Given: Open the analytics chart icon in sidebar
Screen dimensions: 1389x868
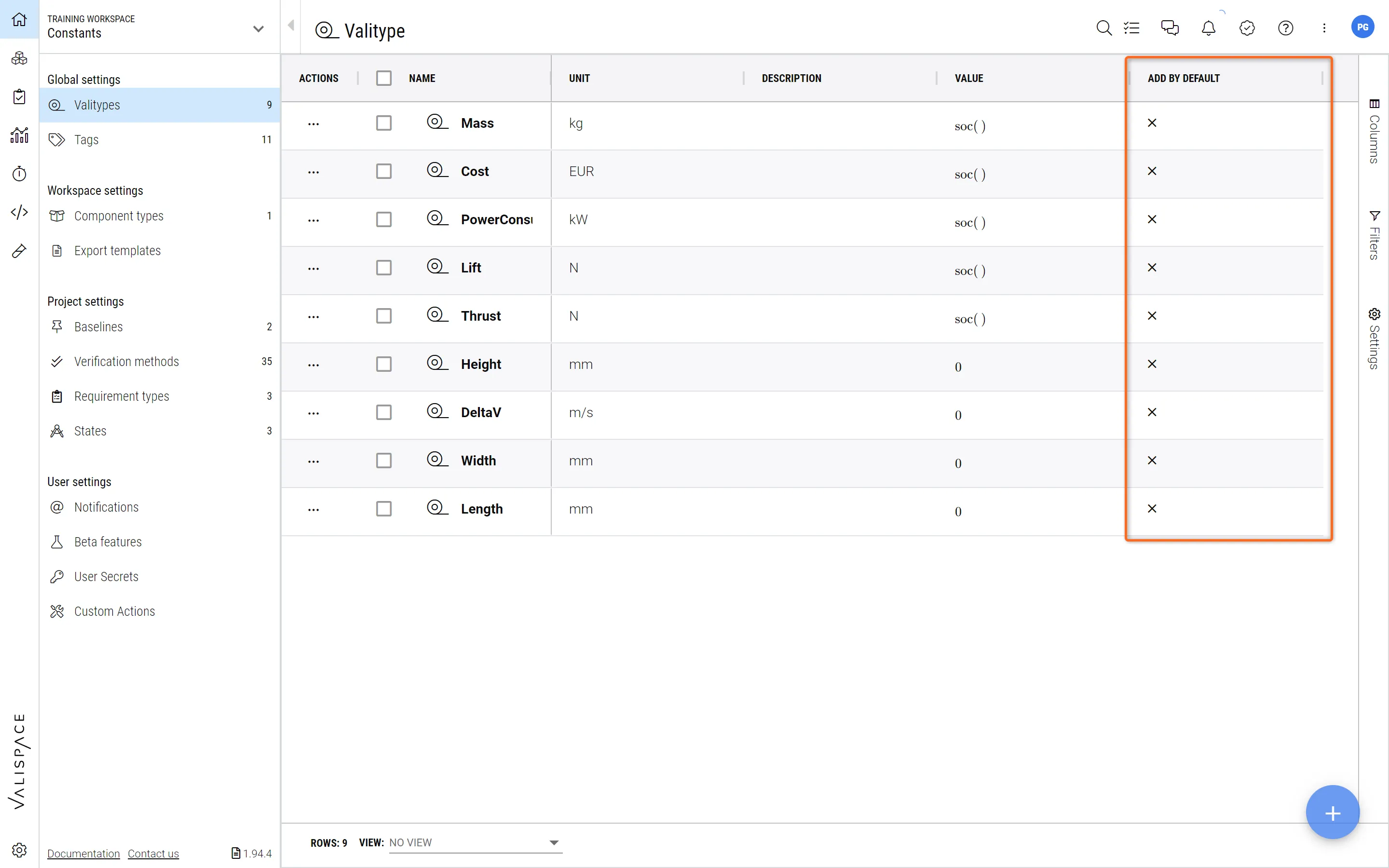Looking at the screenshot, I should point(19,136).
